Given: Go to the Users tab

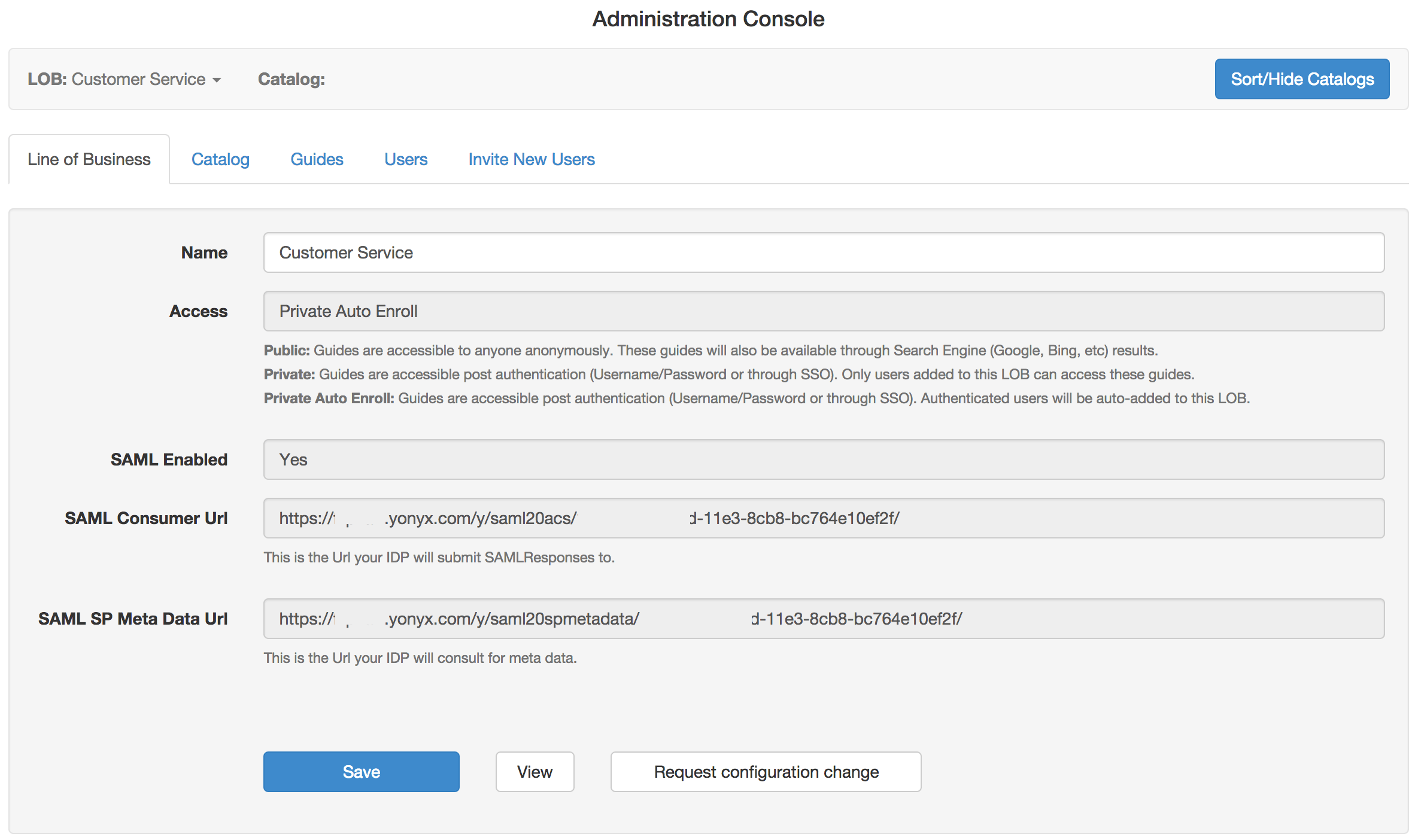Looking at the screenshot, I should (406, 159).
